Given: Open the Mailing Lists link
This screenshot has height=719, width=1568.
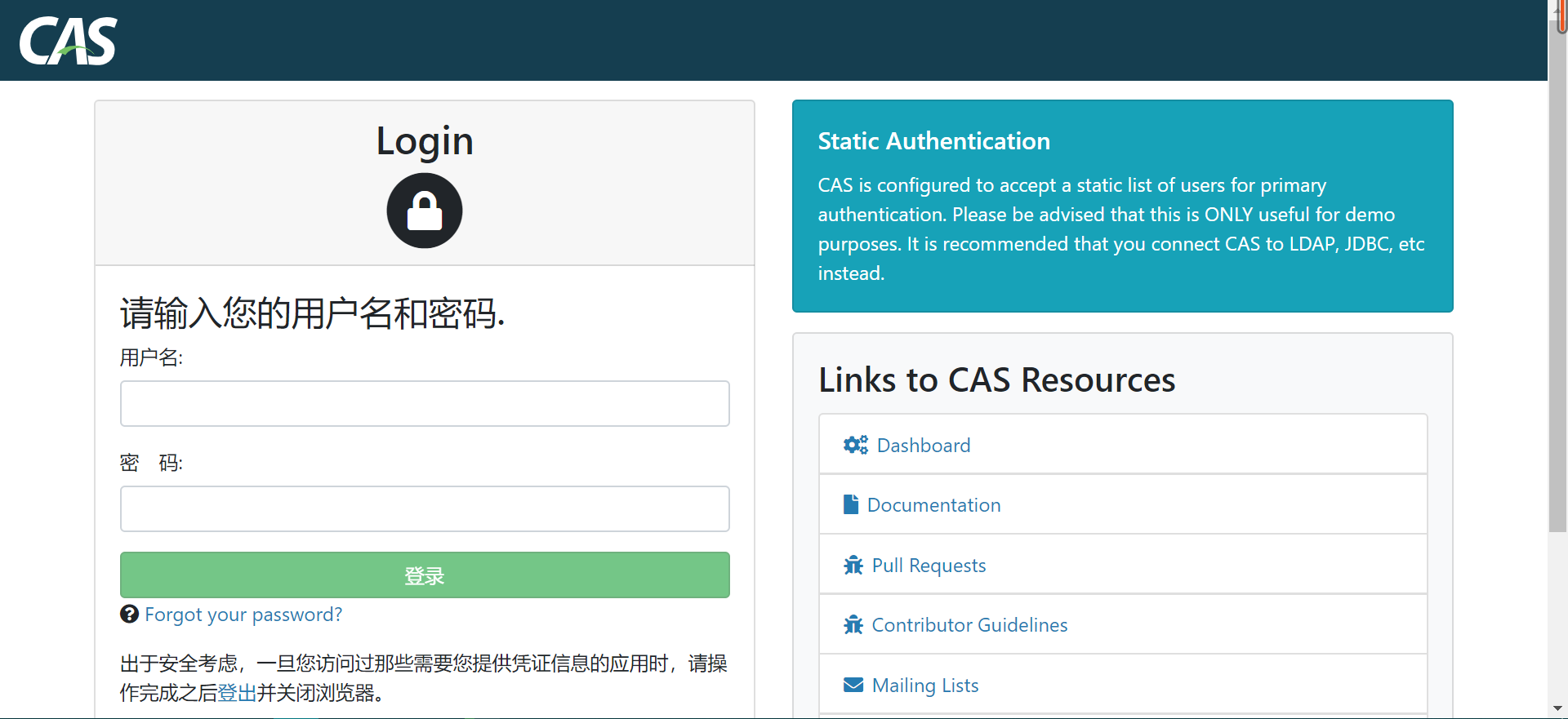Looking at the screenshot, I should click(x=925, y=686).
